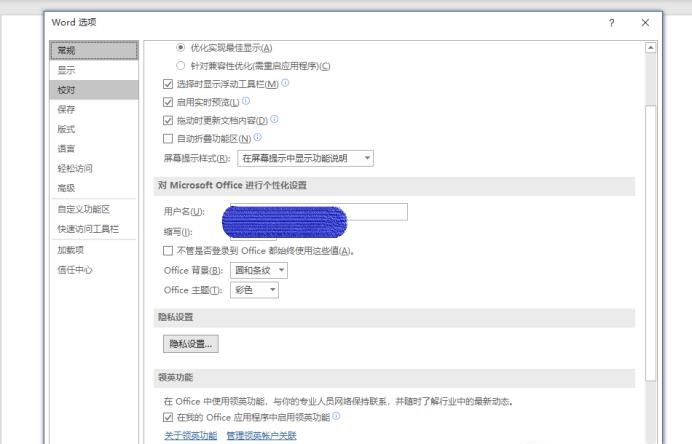Select 针对兼容性优化 radio option
The image size is (692, 444).
pos(181,66)
